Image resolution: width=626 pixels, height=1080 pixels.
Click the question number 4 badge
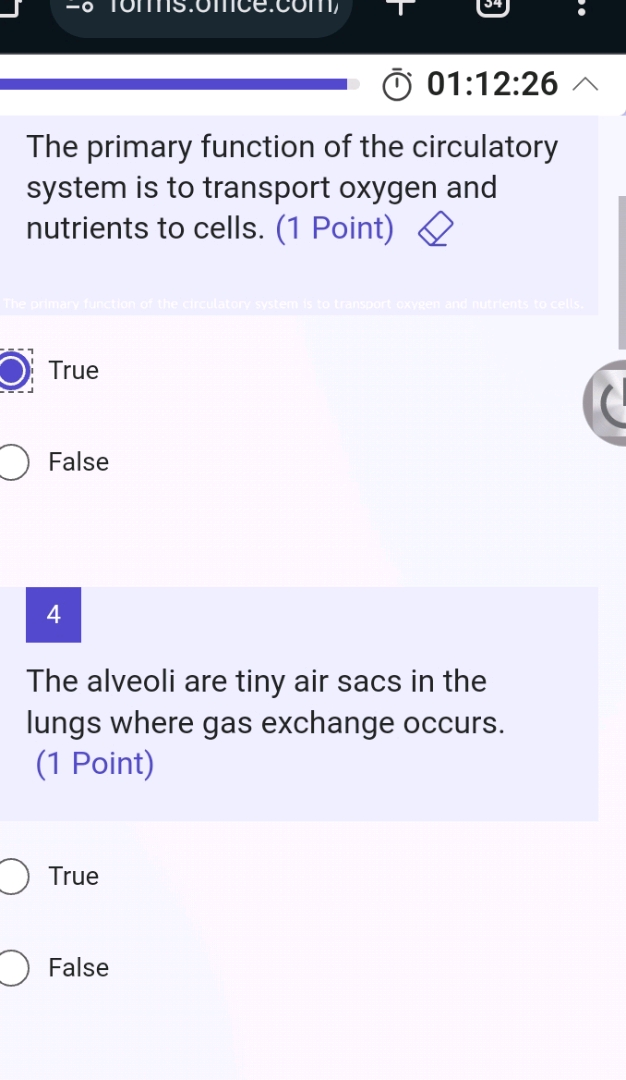click(x=53, y=615)
